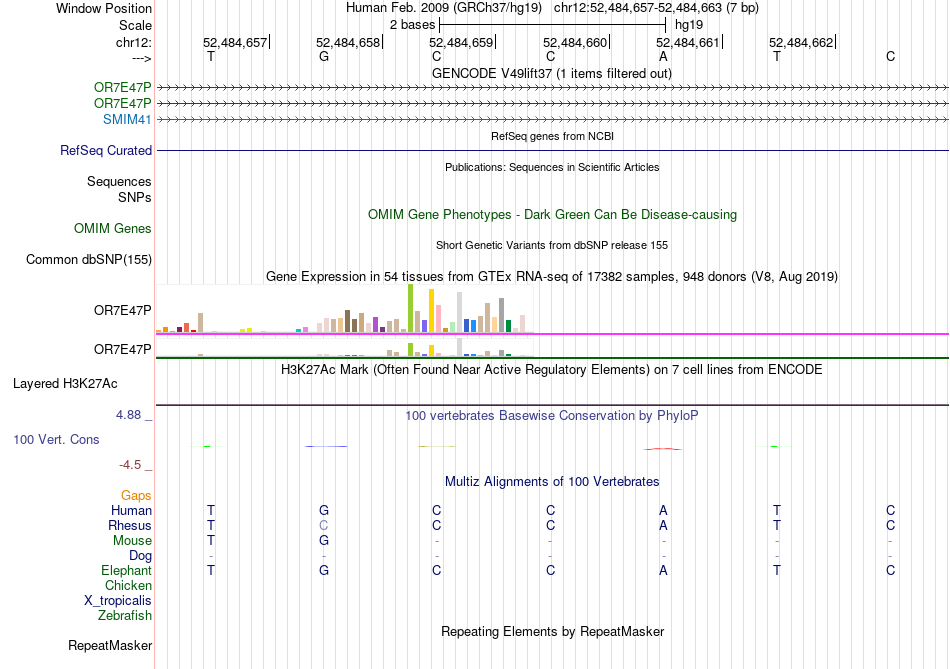This screenshot has width=950, height=669.
Task: Click the Zebrafish alignment row label
Action: [125, 615]
